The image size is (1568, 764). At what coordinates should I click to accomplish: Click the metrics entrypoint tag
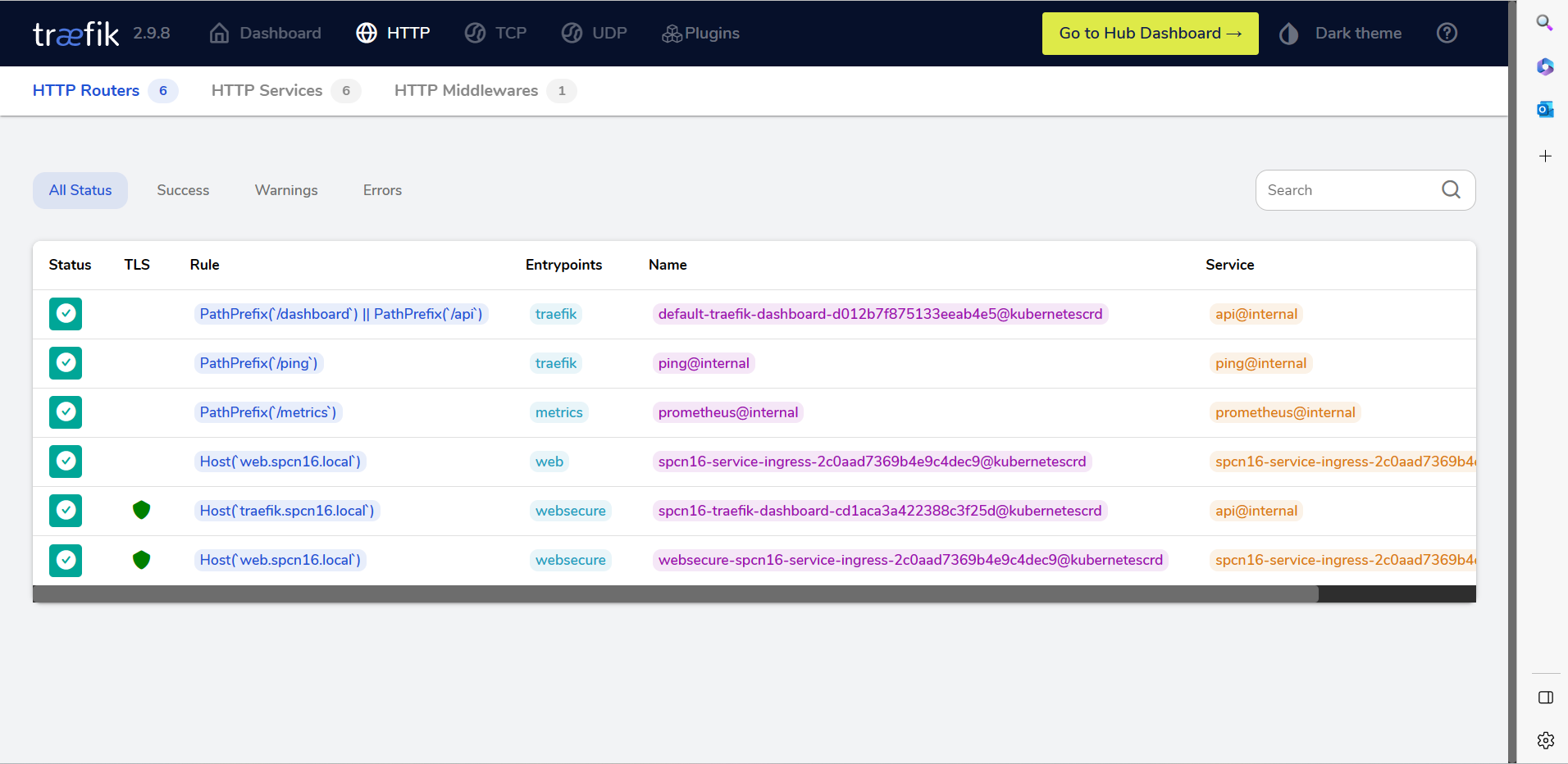point(559,412)
